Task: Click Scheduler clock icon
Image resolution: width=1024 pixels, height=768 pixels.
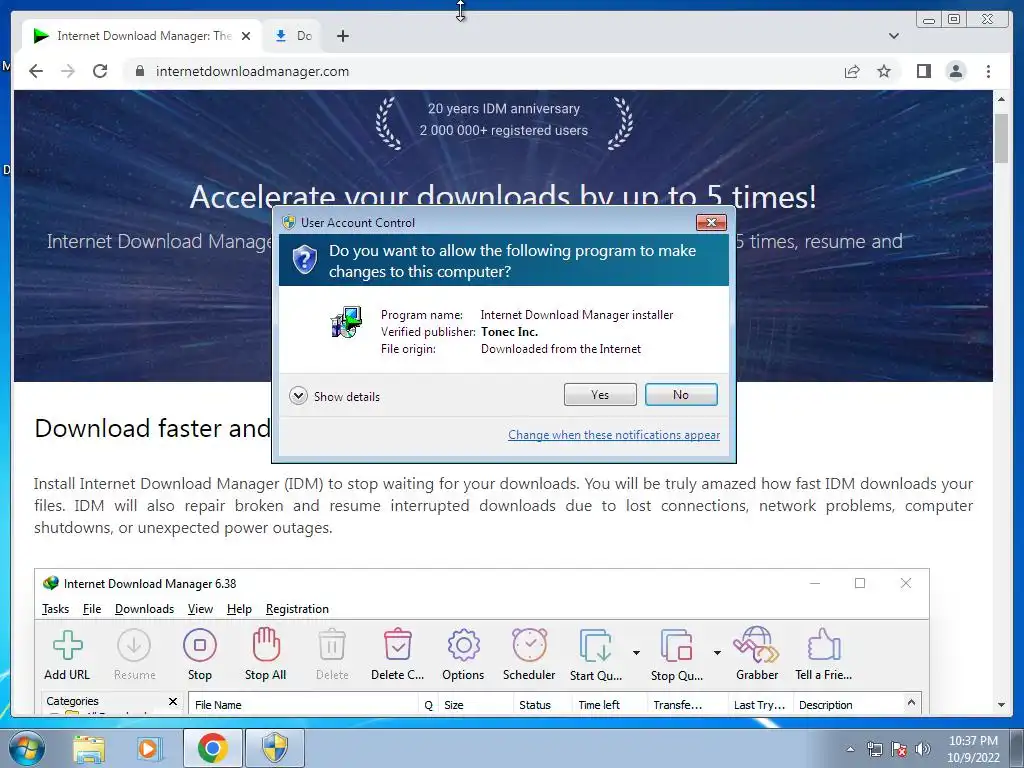Action: click(529, 645)
